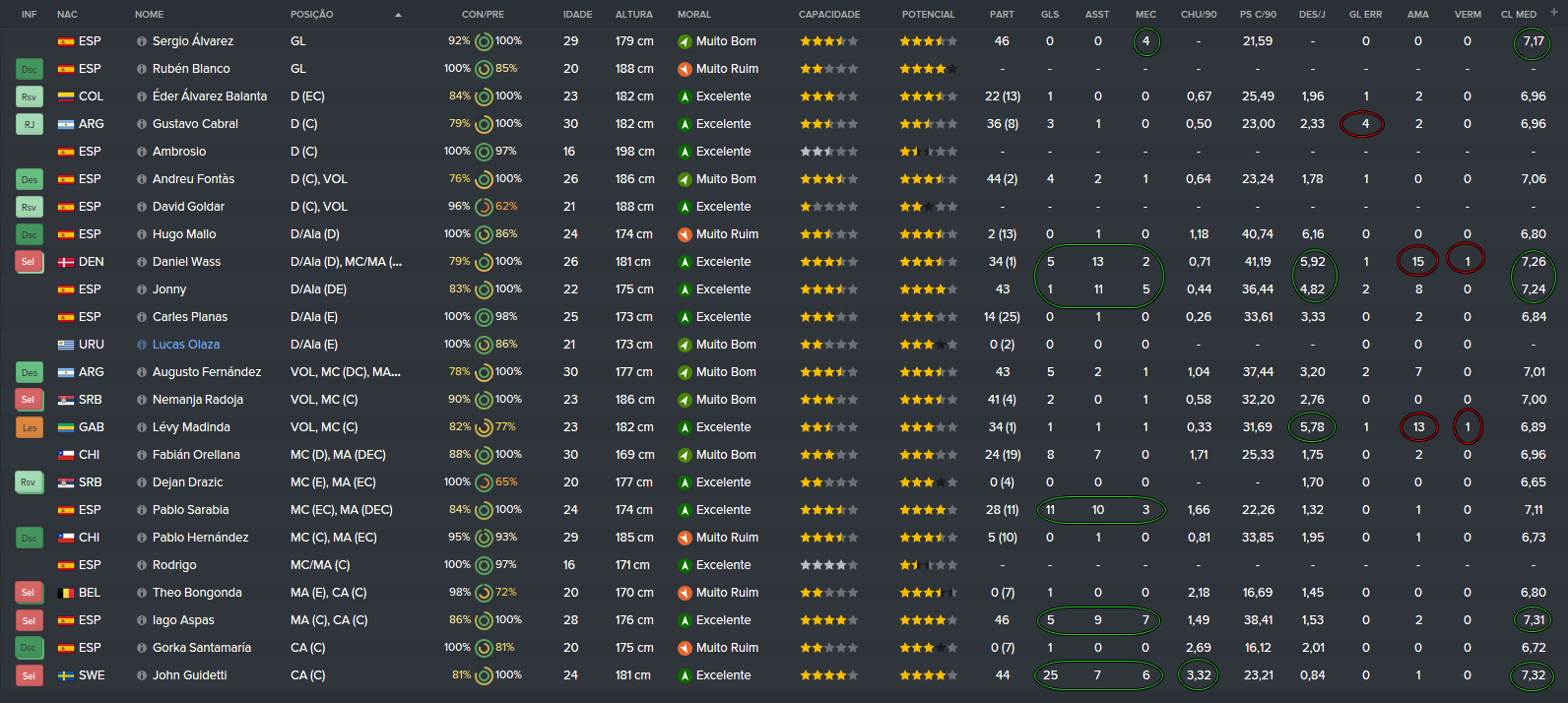Screen dimensions: 1568x703
Task: Click the RJ status badge for Gustavo Cabral
Action: 29,124
